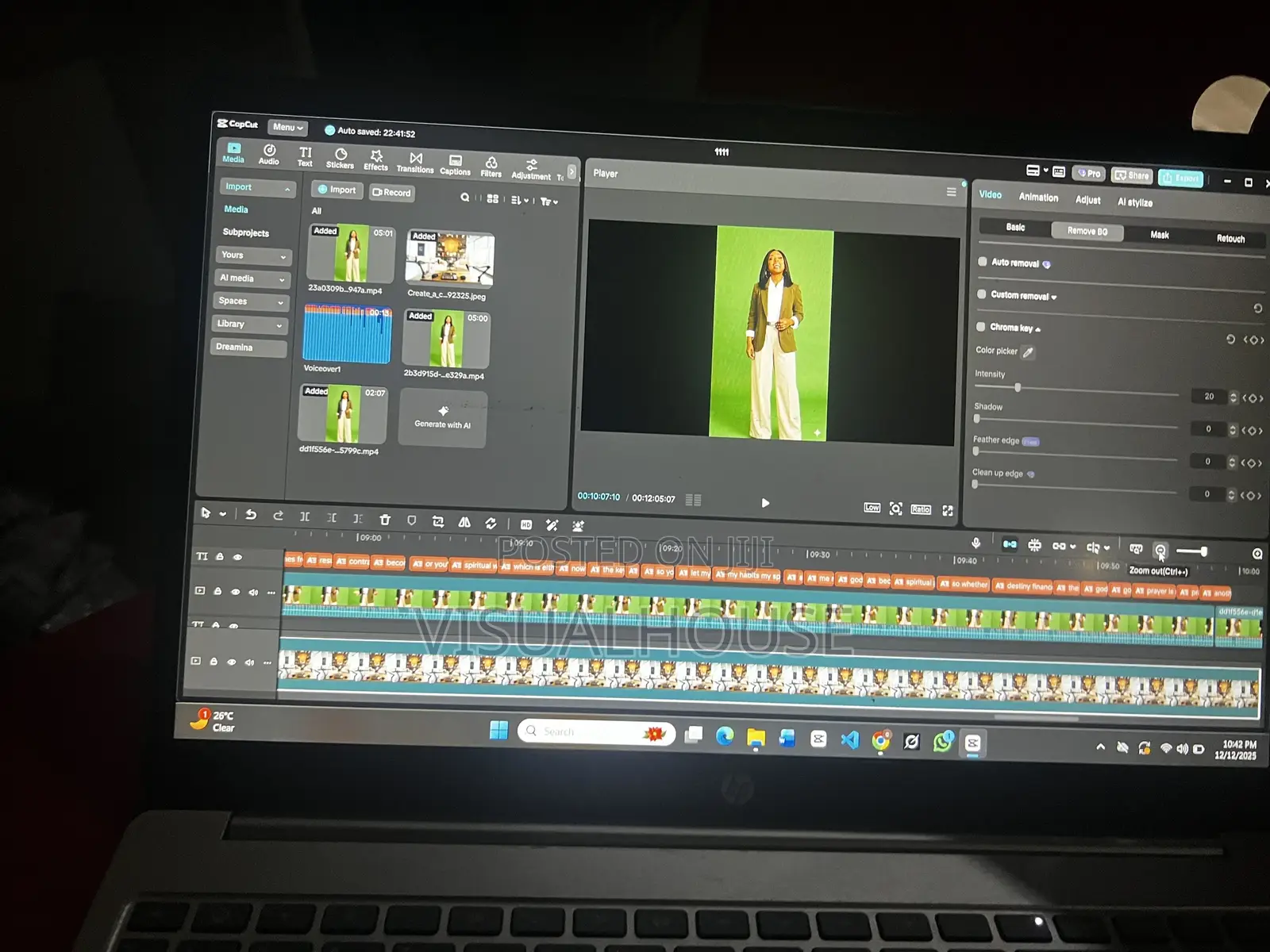Viewport: 1270px width, 952px height.
Task: Click the Record button in media panel
Action: [x=391, y=192]
